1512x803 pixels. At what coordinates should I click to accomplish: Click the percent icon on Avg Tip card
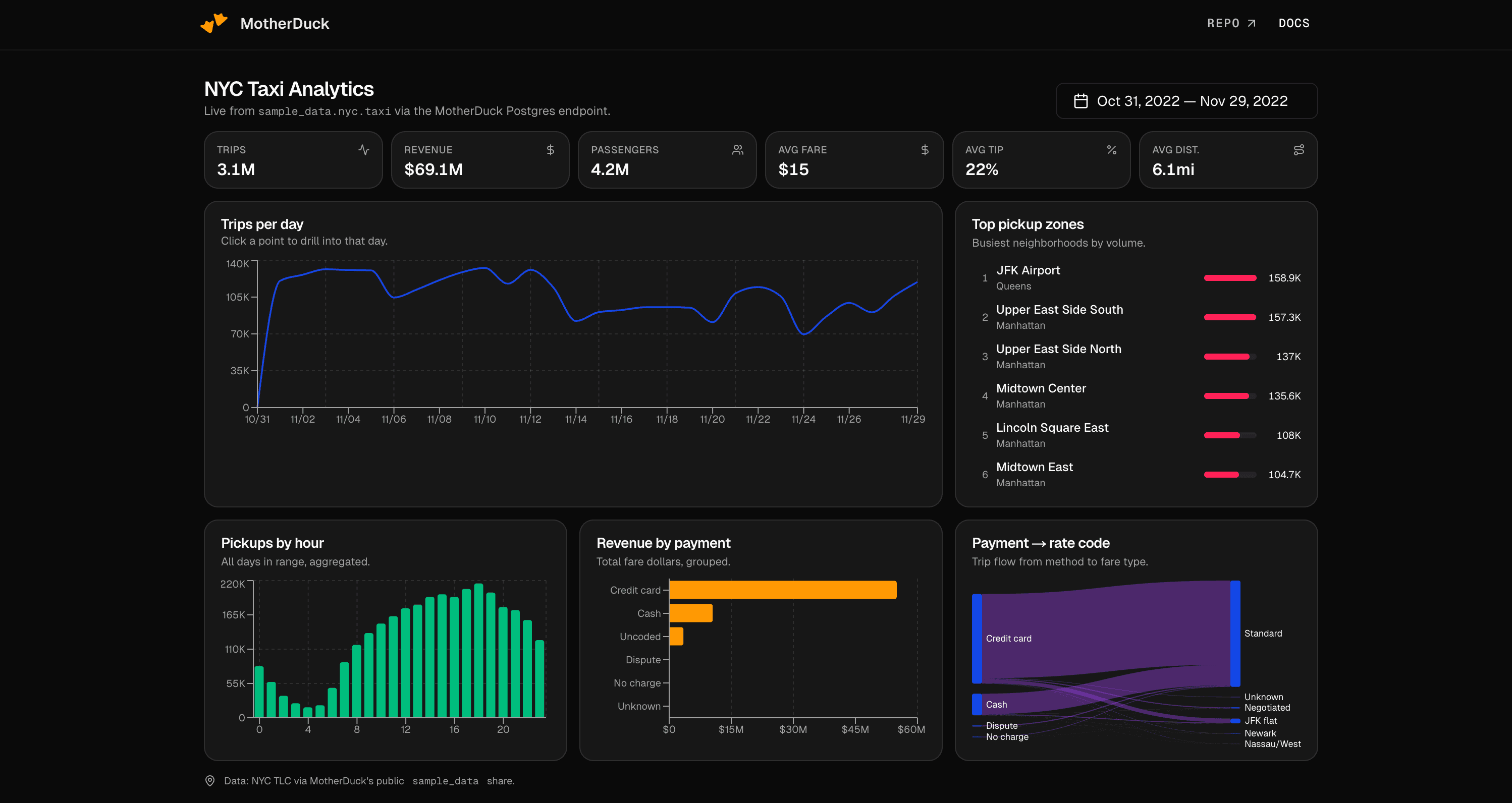coord(1112,150)
